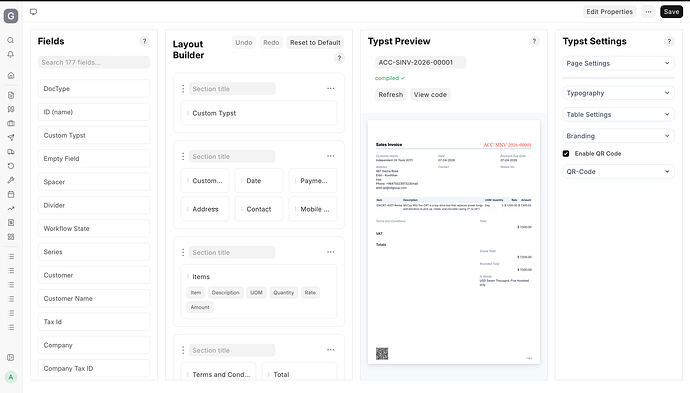Select the Workflow State field
Viewport: 690px width, 393px height.
(x=94, y=228)
